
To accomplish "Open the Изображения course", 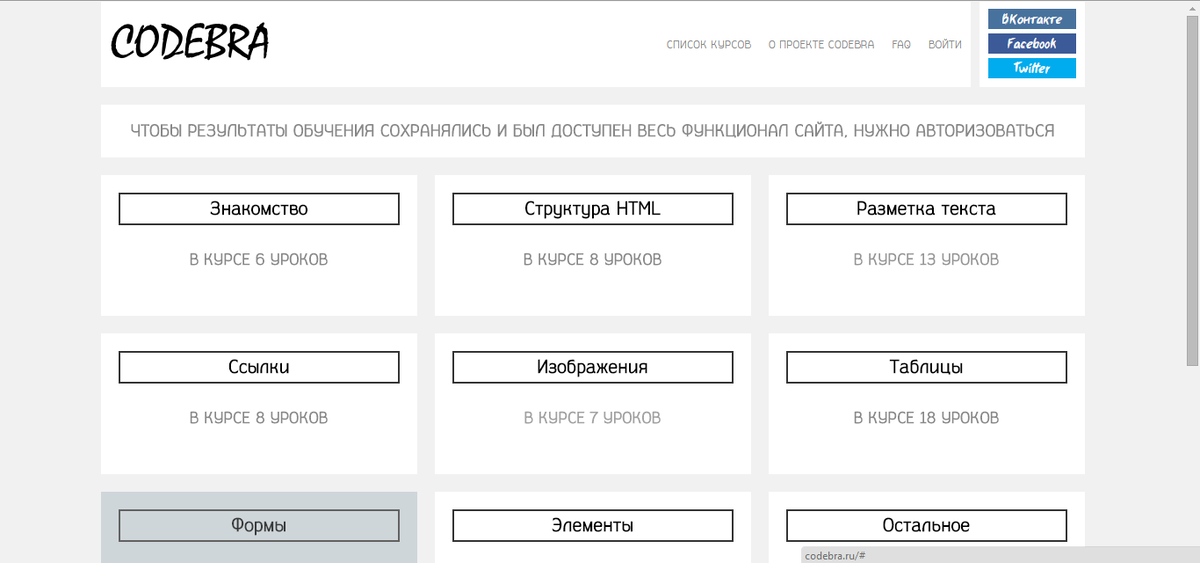I will pos(593,367).
